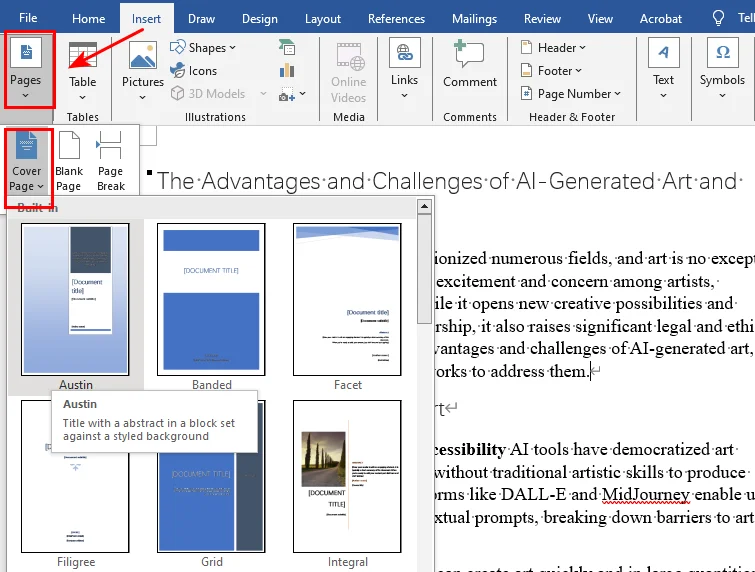Click the document title heading text
Viewport: 755px width, 572px height.
(x=447, y=181)
